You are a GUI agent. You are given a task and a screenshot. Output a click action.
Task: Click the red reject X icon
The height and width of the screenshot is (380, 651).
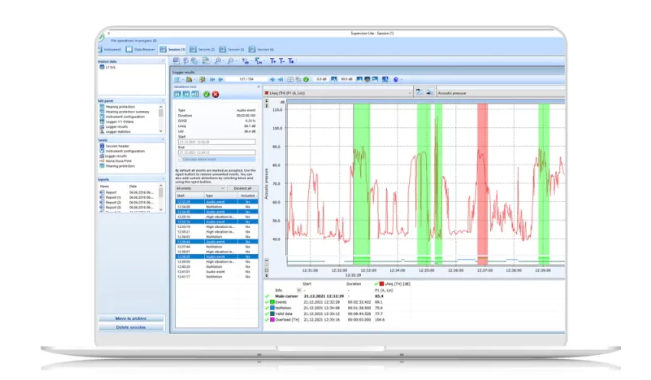[x=215, y=94]
